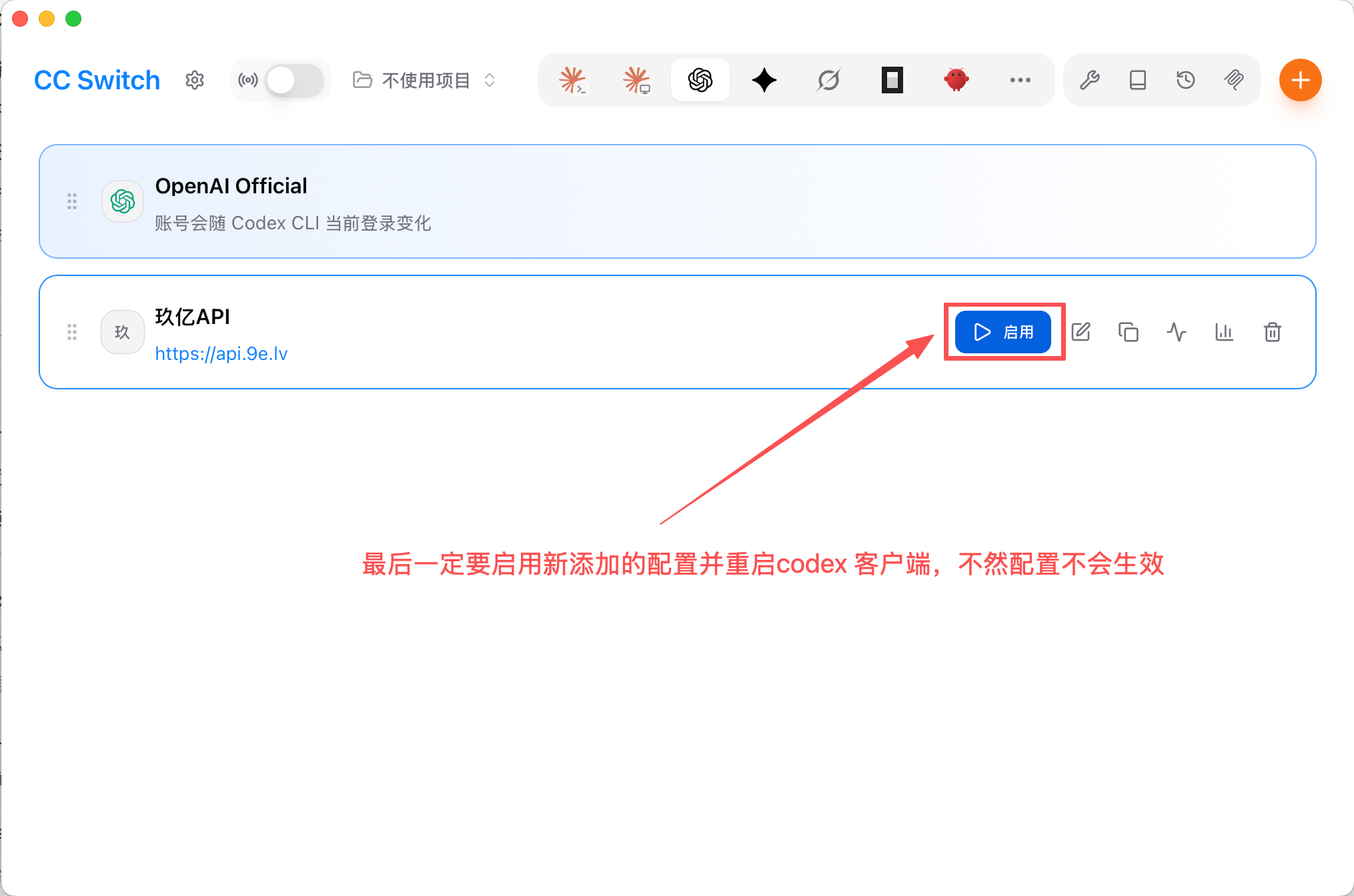
Task: Open the history clock icon
Action: pos(1186,80)
